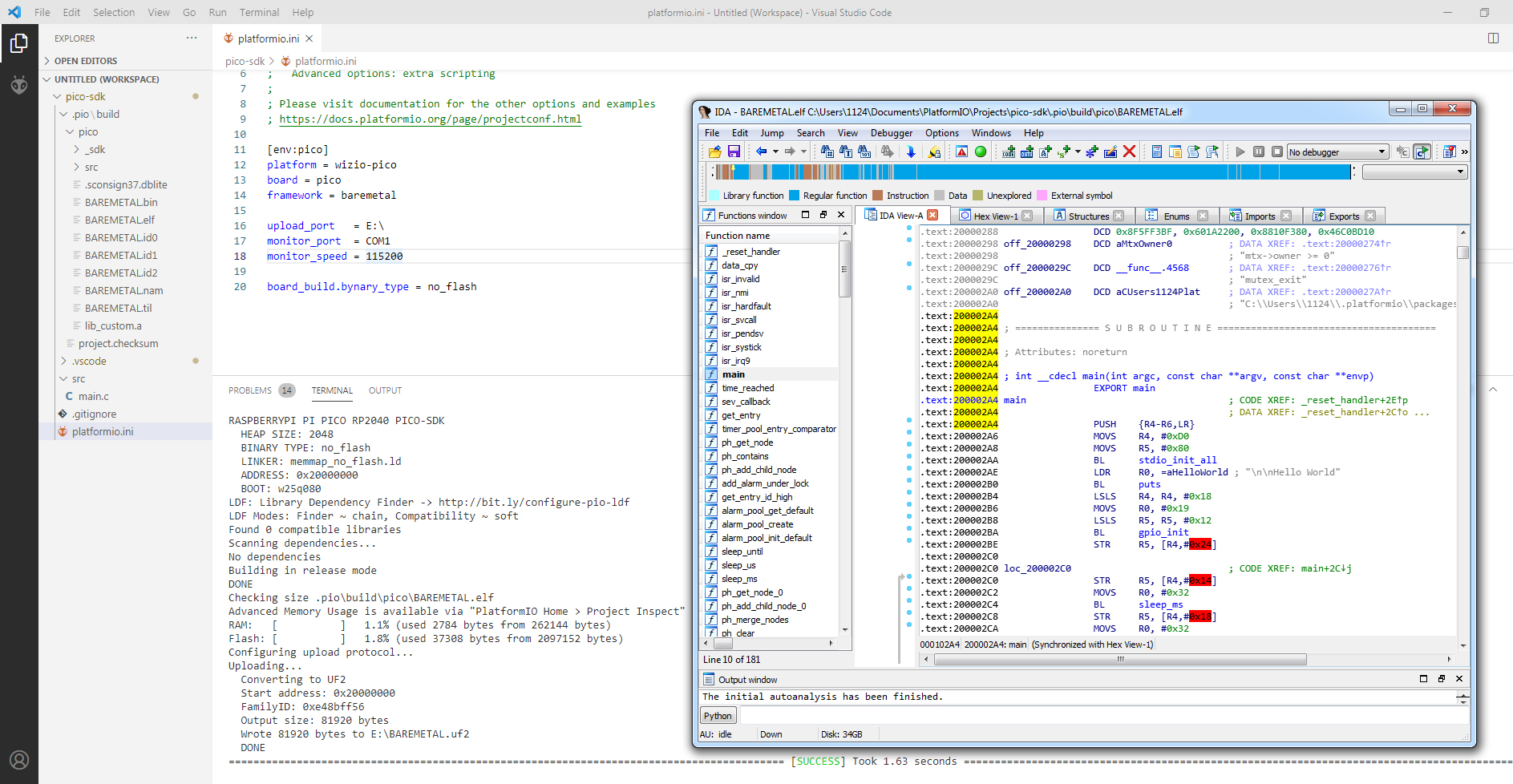Click the calculator icon in IDA toolbar

click(x=1157, y=152)
